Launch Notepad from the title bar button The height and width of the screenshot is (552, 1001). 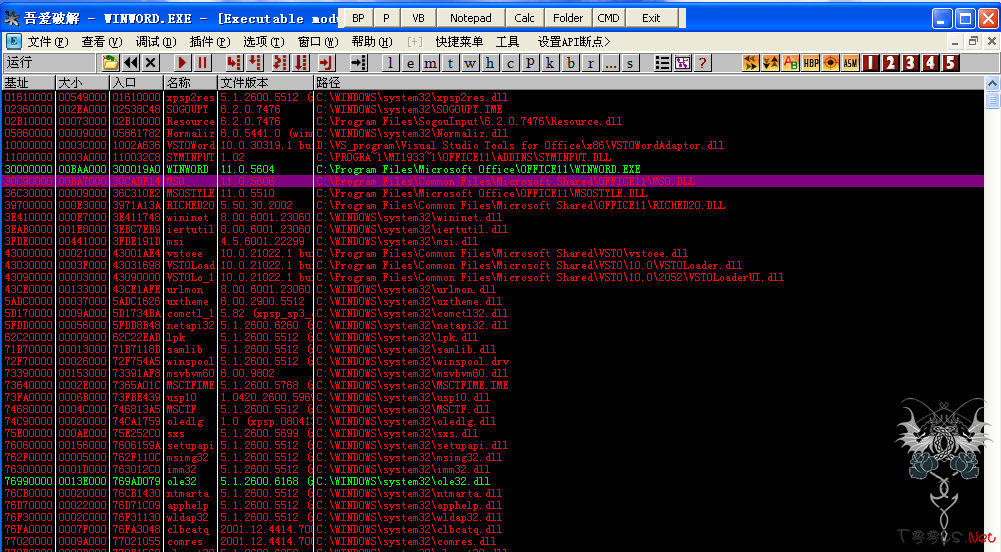pos(470,18)
